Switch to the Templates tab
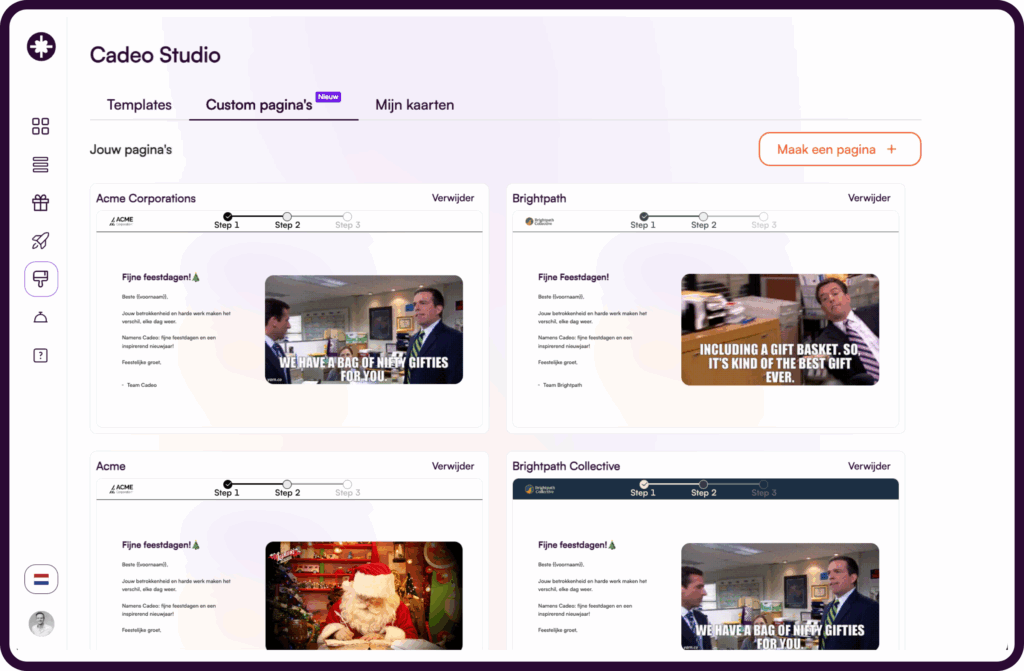1024x671 pixels. [139, 105]
